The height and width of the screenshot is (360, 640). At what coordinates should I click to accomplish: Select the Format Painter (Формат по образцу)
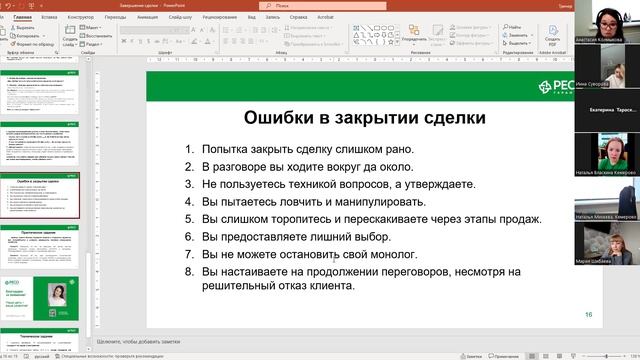click(32, 44)
